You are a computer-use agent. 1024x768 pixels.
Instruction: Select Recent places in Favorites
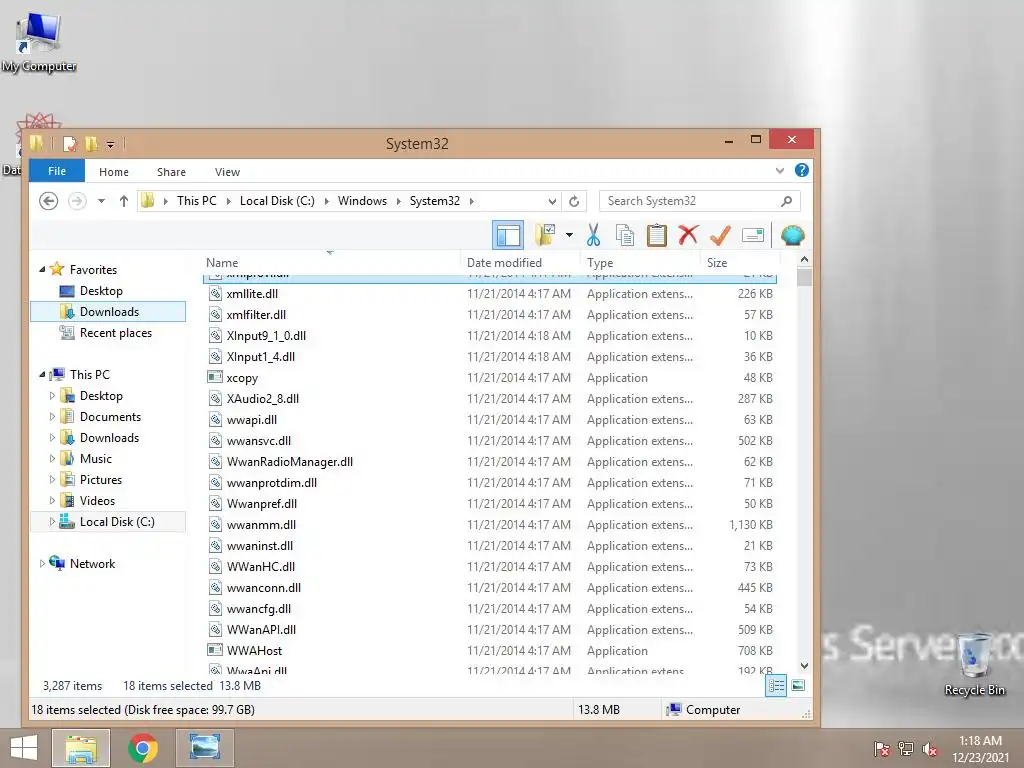[x=116, y=332]
